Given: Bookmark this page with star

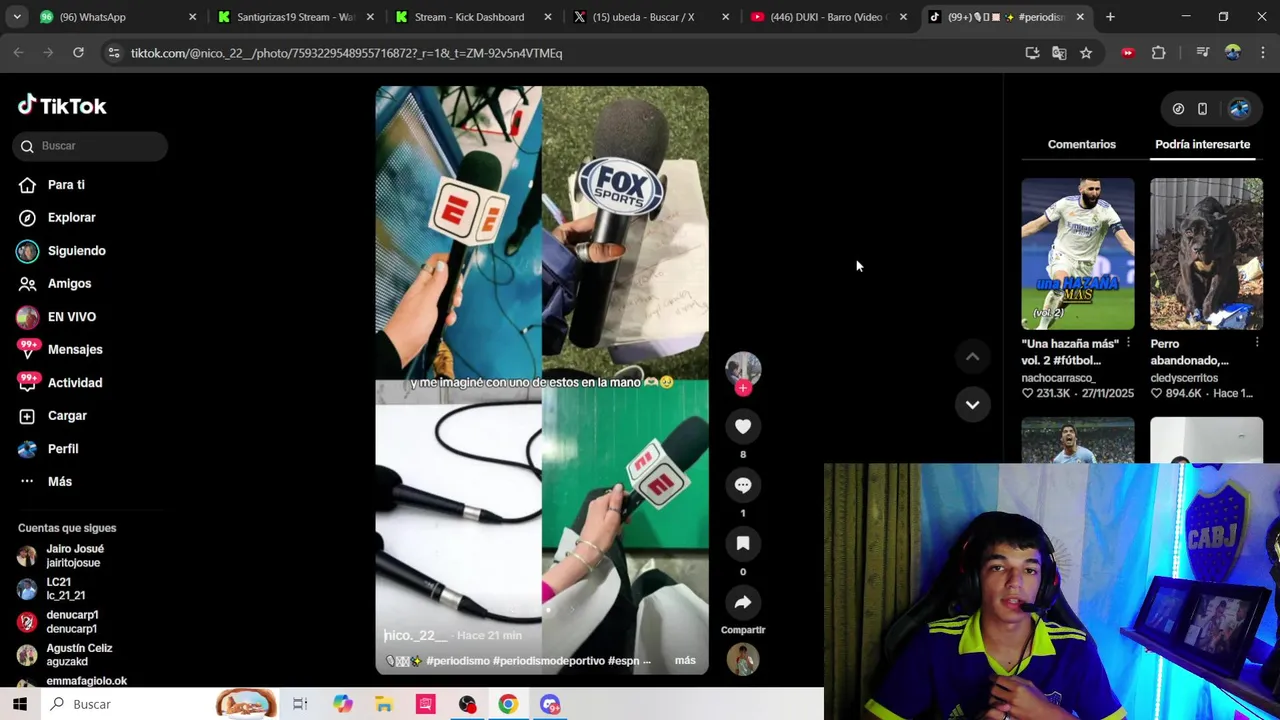Looking at the screenshot, I should pyautogui.click(x=1086, y=53).
